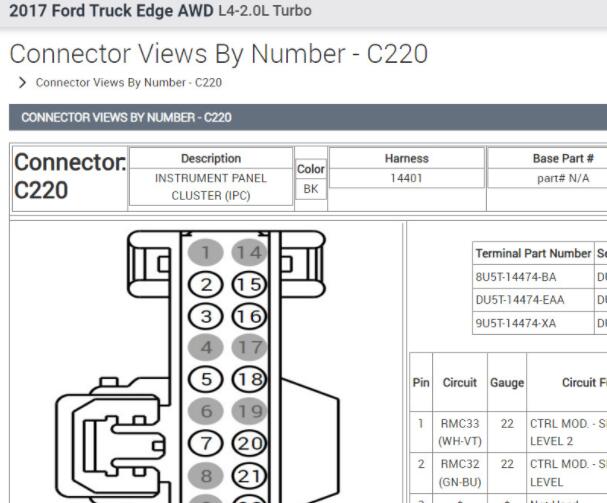Select terminal part number '9U5T-14474-XA'

(533, 323)
